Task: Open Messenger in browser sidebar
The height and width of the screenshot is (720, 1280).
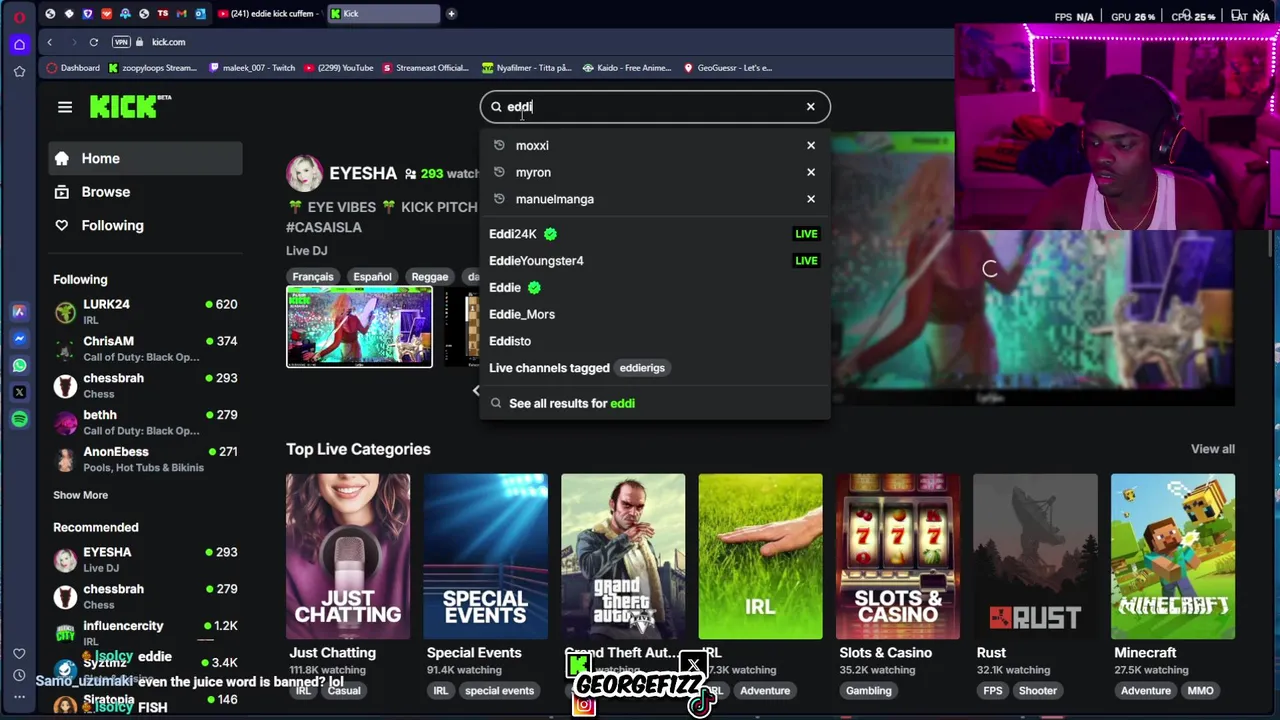Action: click(19, 339)
